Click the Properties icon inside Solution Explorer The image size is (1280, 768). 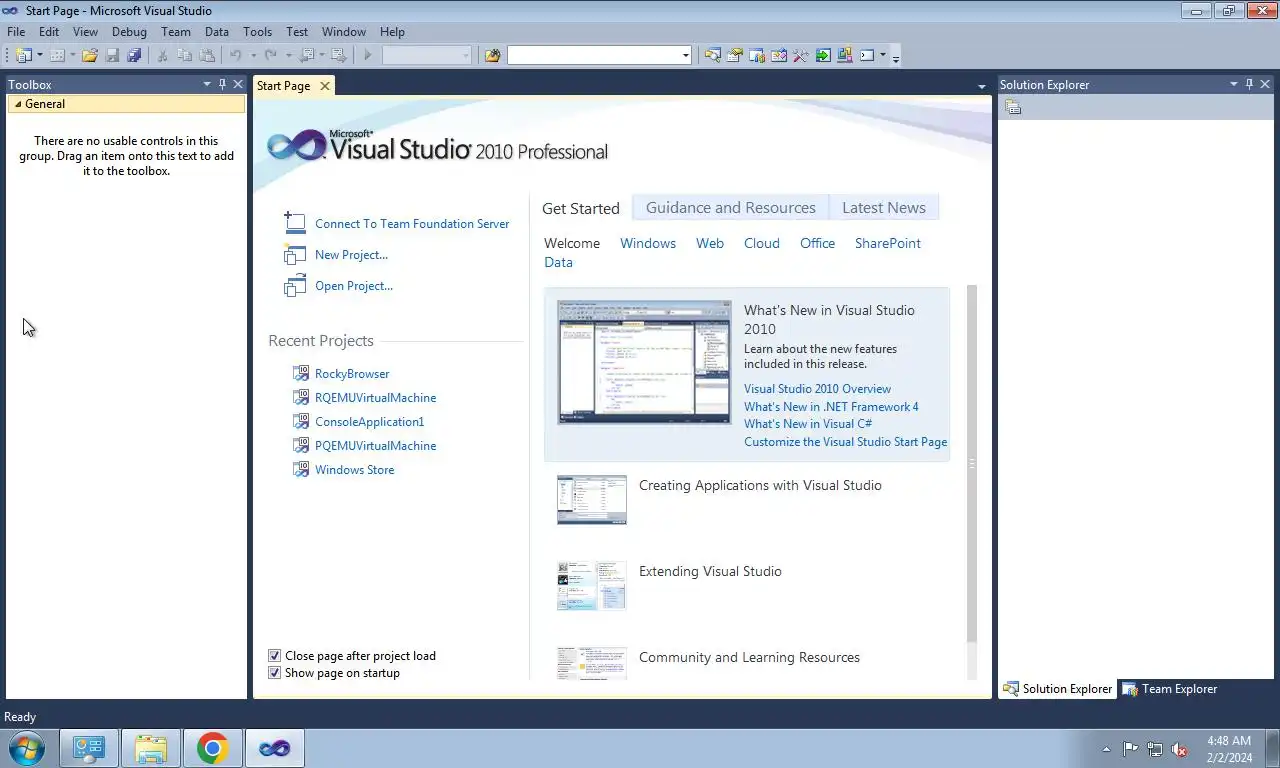(x=1013, y=107)
